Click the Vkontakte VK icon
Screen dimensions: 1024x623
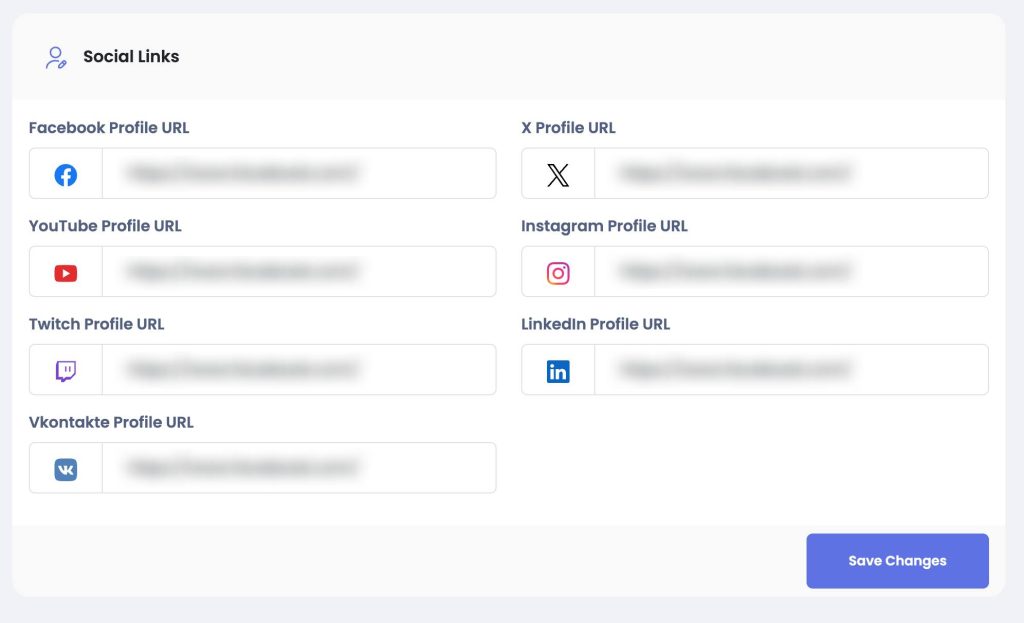65,469
